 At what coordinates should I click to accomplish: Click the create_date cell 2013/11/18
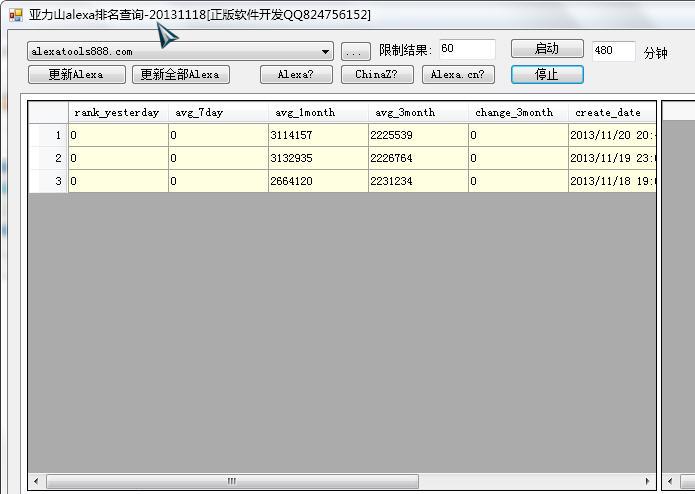click(612, 181)
